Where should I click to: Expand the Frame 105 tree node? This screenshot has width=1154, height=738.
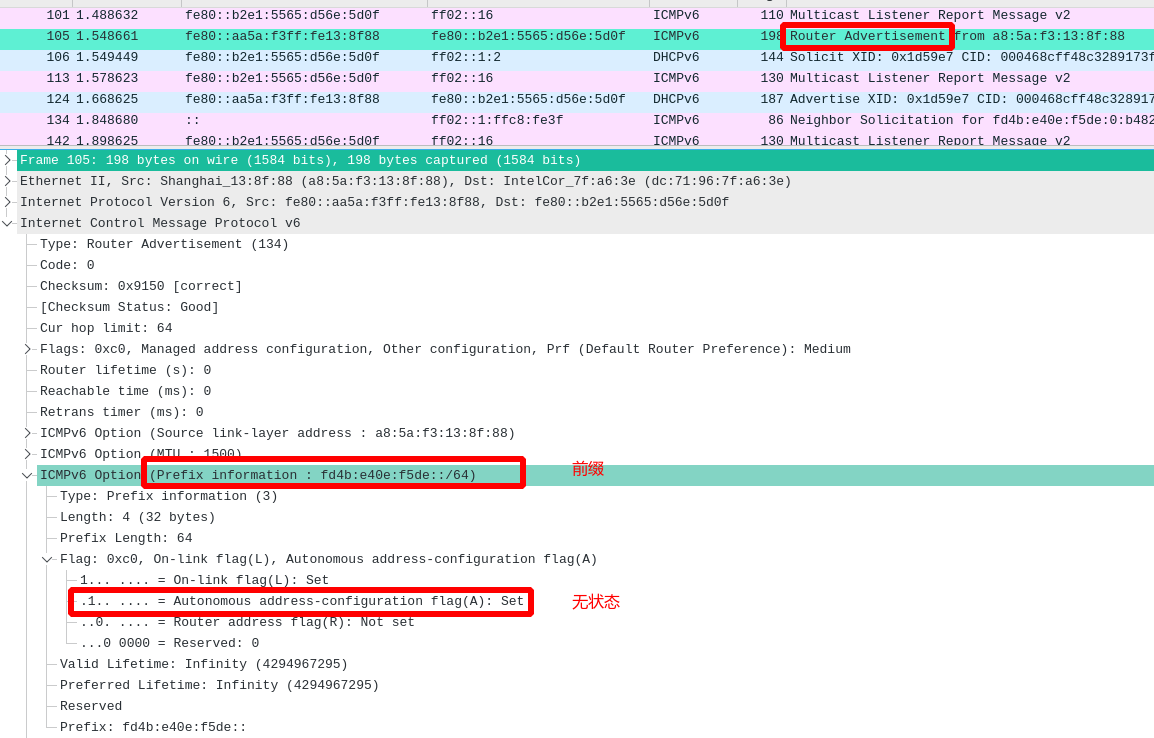8,160
